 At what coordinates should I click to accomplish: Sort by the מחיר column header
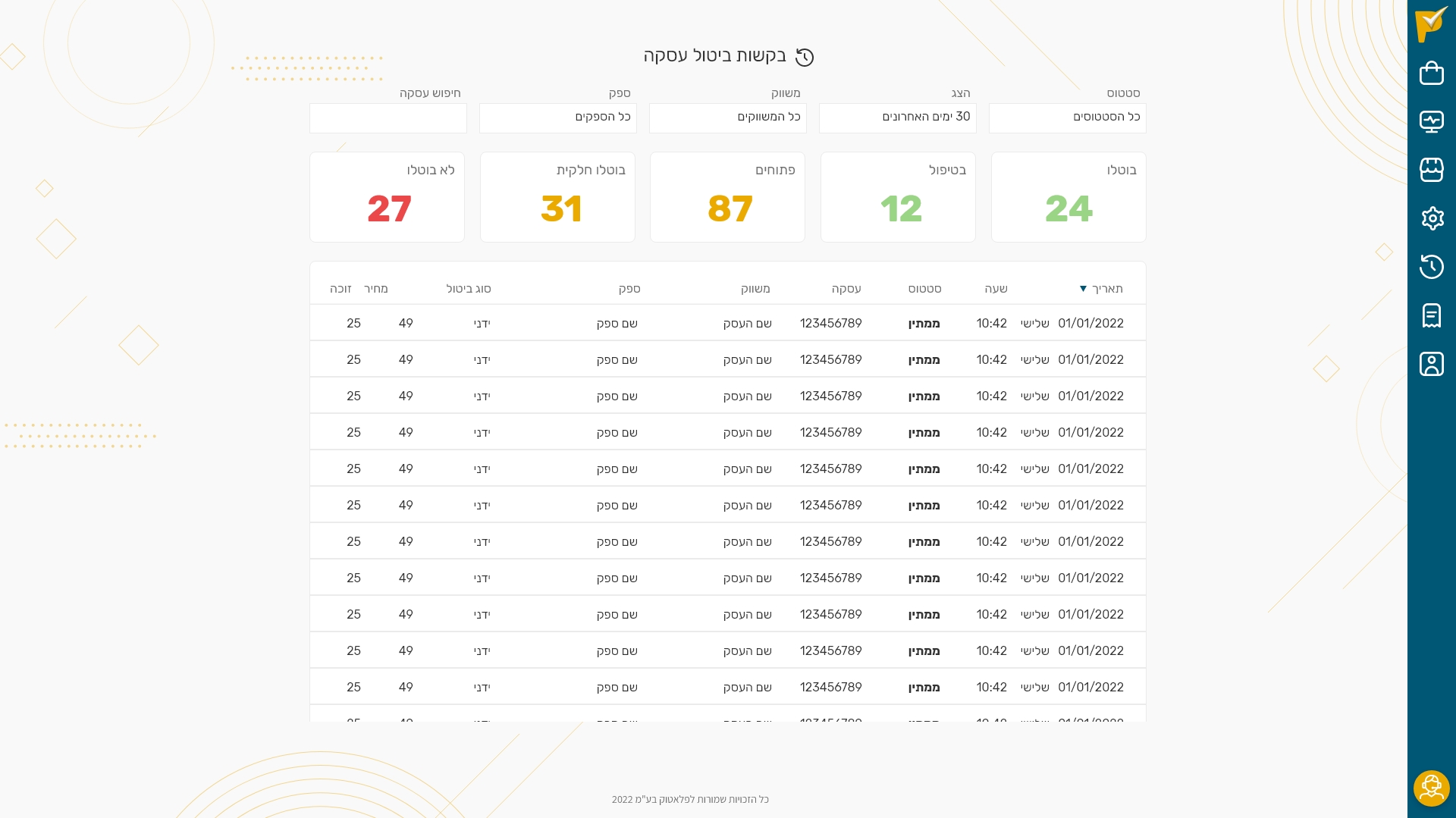(376, 289)
